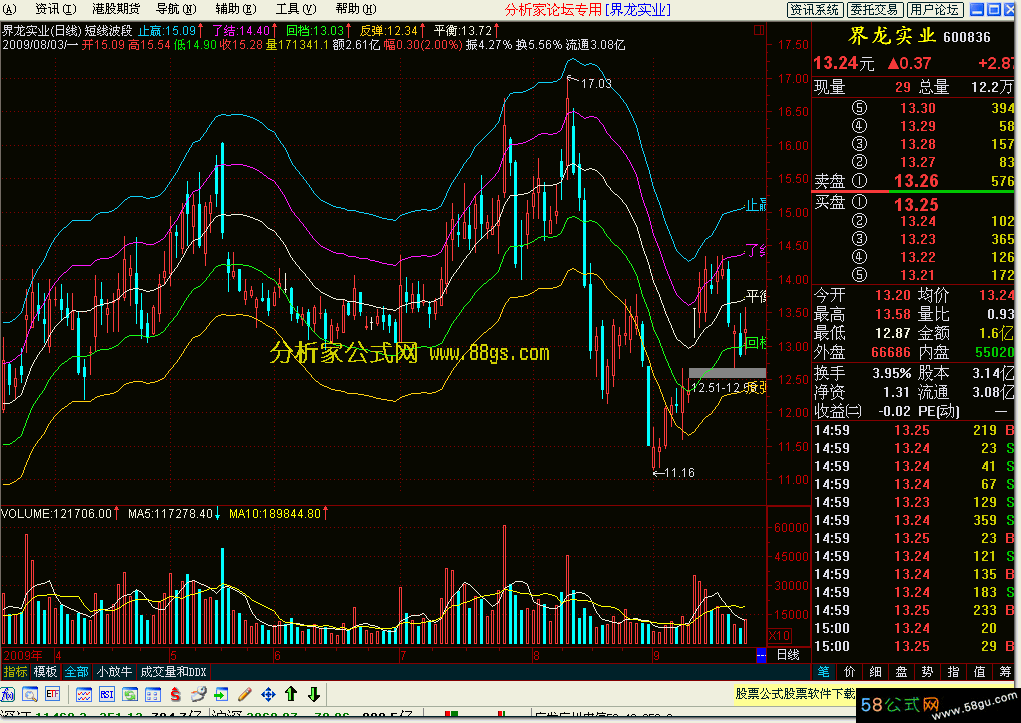This screenshot has height=723, width=1021.
Task: Click the 17.03 high price marker
Action: pyautogui.click(x=596, y=83)
